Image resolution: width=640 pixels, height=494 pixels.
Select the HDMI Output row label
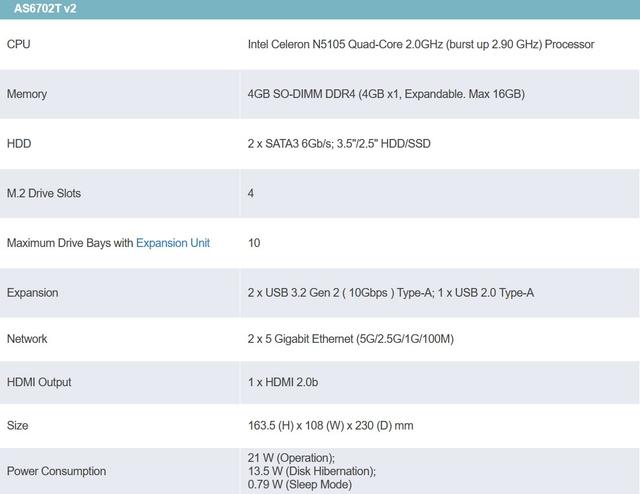point(39,382)
